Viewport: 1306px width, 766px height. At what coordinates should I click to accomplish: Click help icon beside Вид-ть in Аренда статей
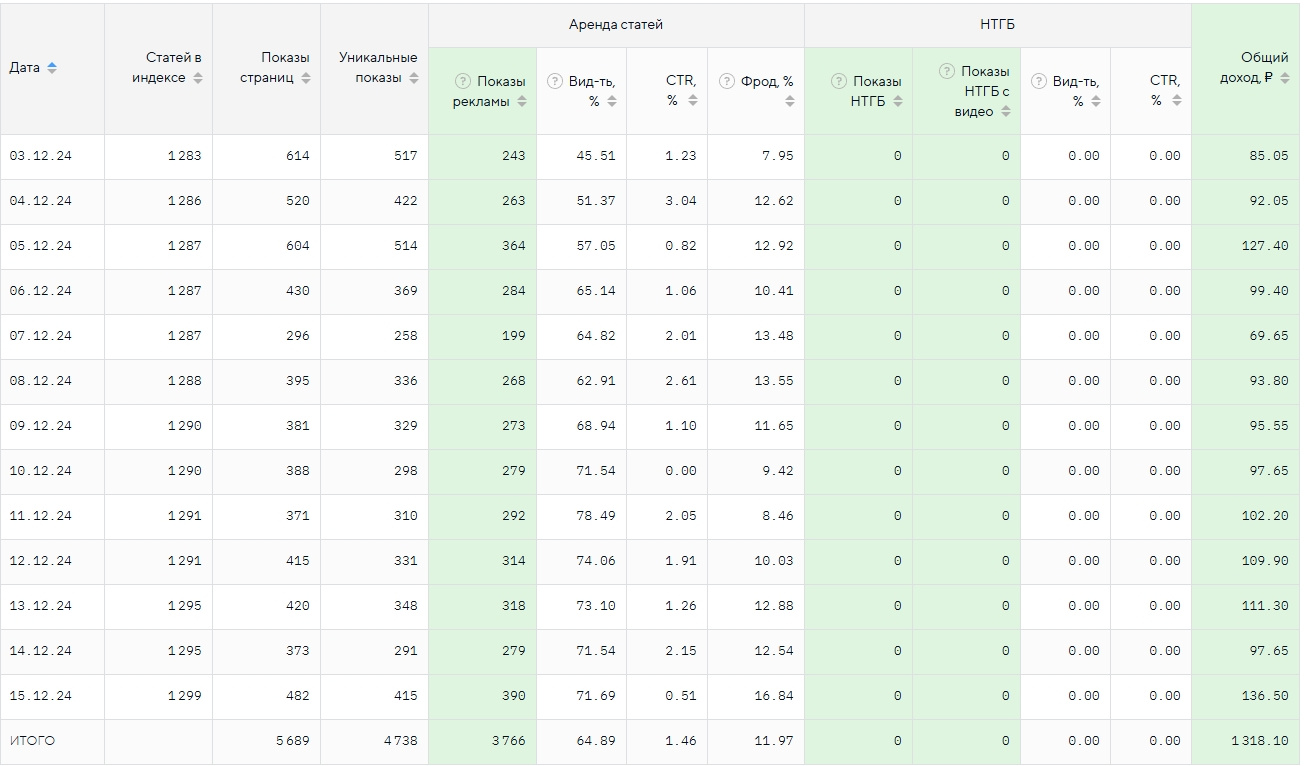pyautogui.click(x=554, y=81)
